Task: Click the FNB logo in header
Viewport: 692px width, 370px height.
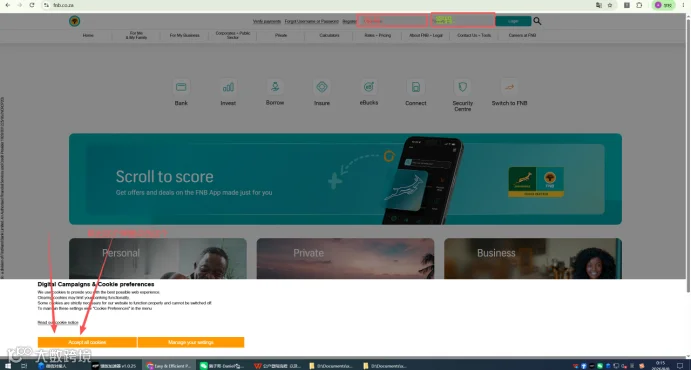Action: click(x=75, y=21)
